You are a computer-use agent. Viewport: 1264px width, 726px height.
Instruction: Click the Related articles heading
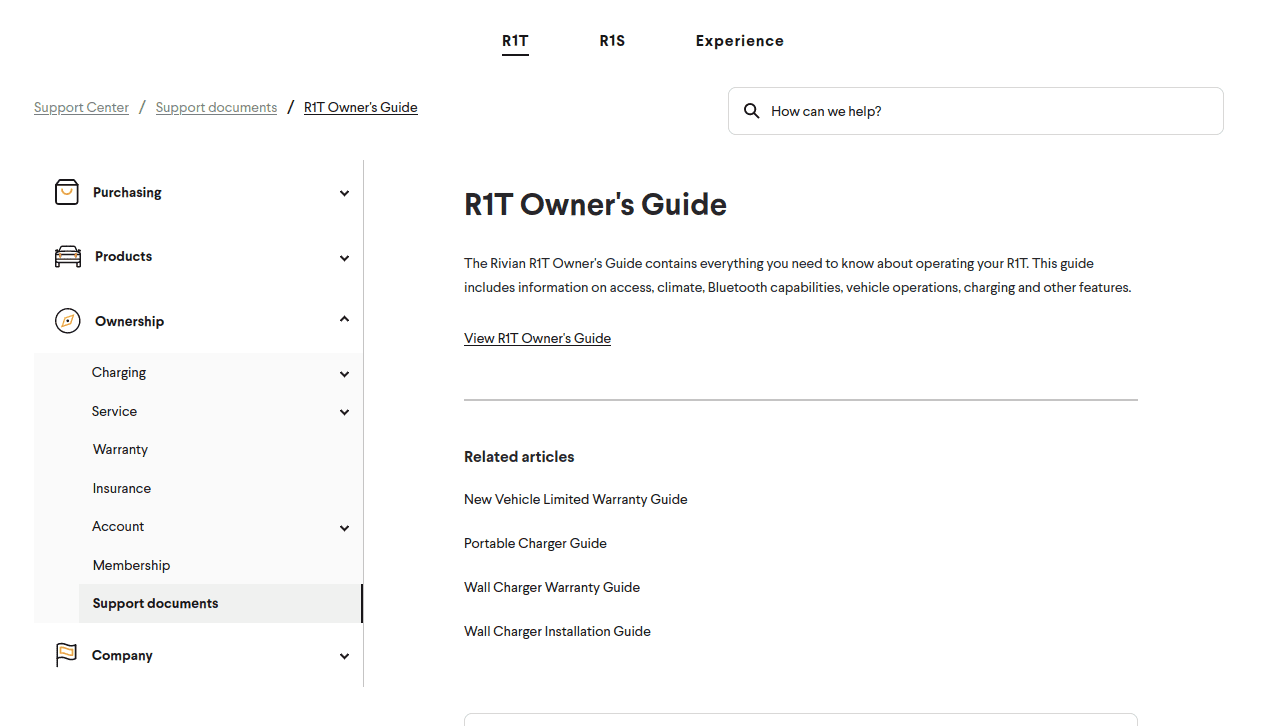[519, 456]
